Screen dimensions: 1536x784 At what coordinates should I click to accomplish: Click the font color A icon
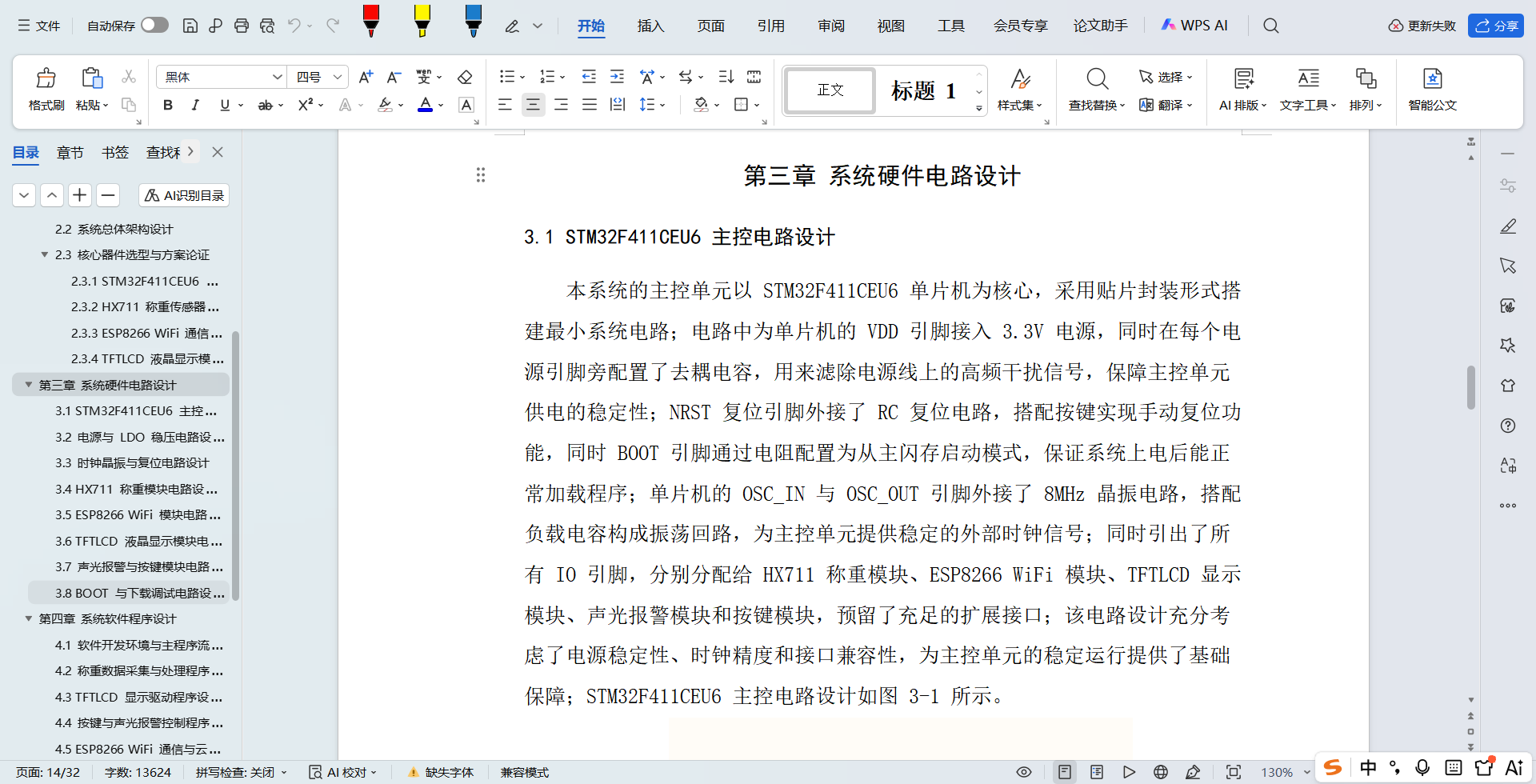point(426,105)
